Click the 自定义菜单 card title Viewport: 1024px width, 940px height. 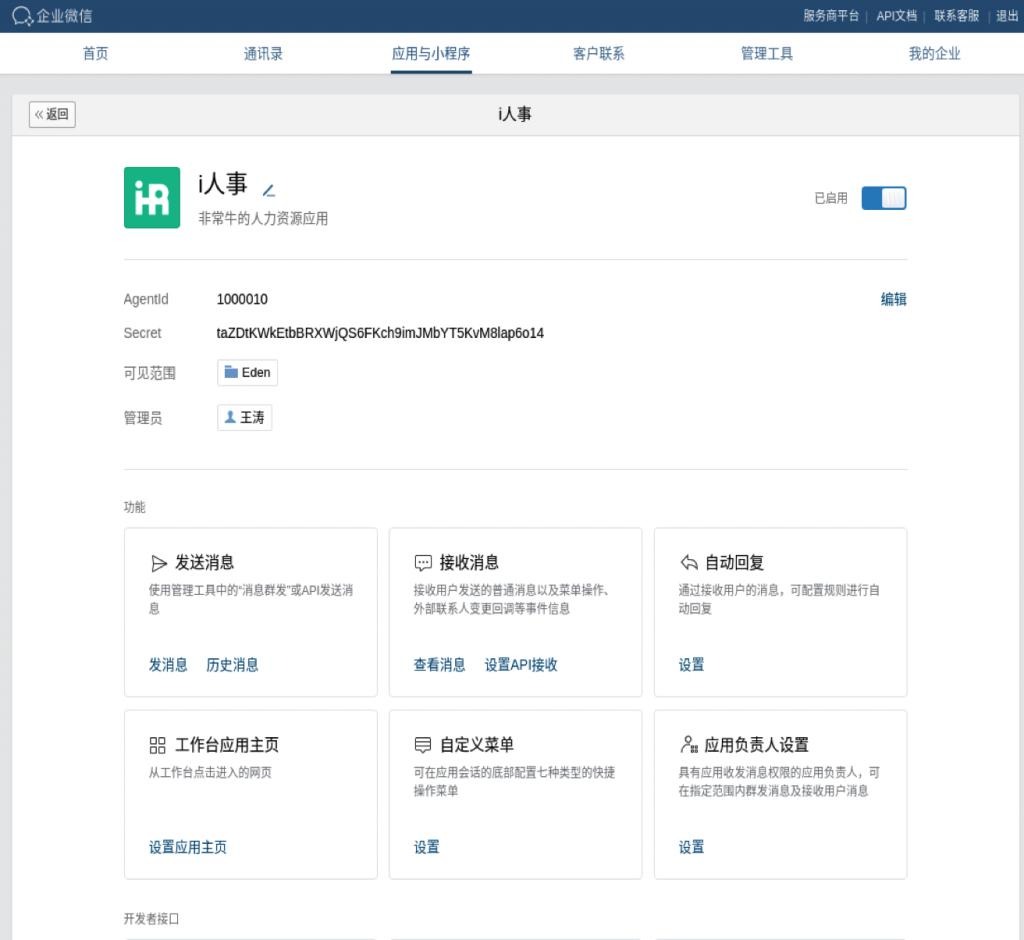pyautogui.click(x=477, y=745)
